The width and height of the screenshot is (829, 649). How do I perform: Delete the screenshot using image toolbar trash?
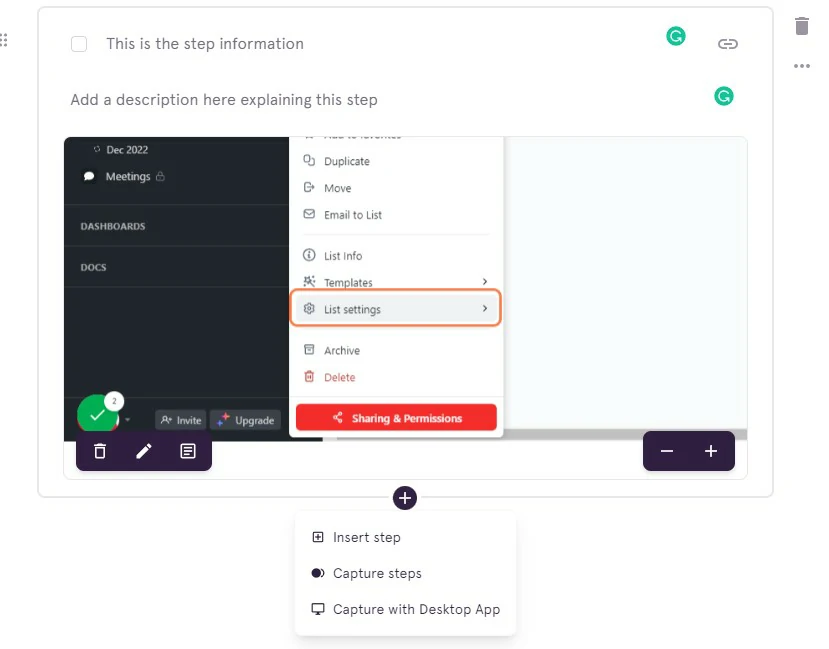point(100,451)
